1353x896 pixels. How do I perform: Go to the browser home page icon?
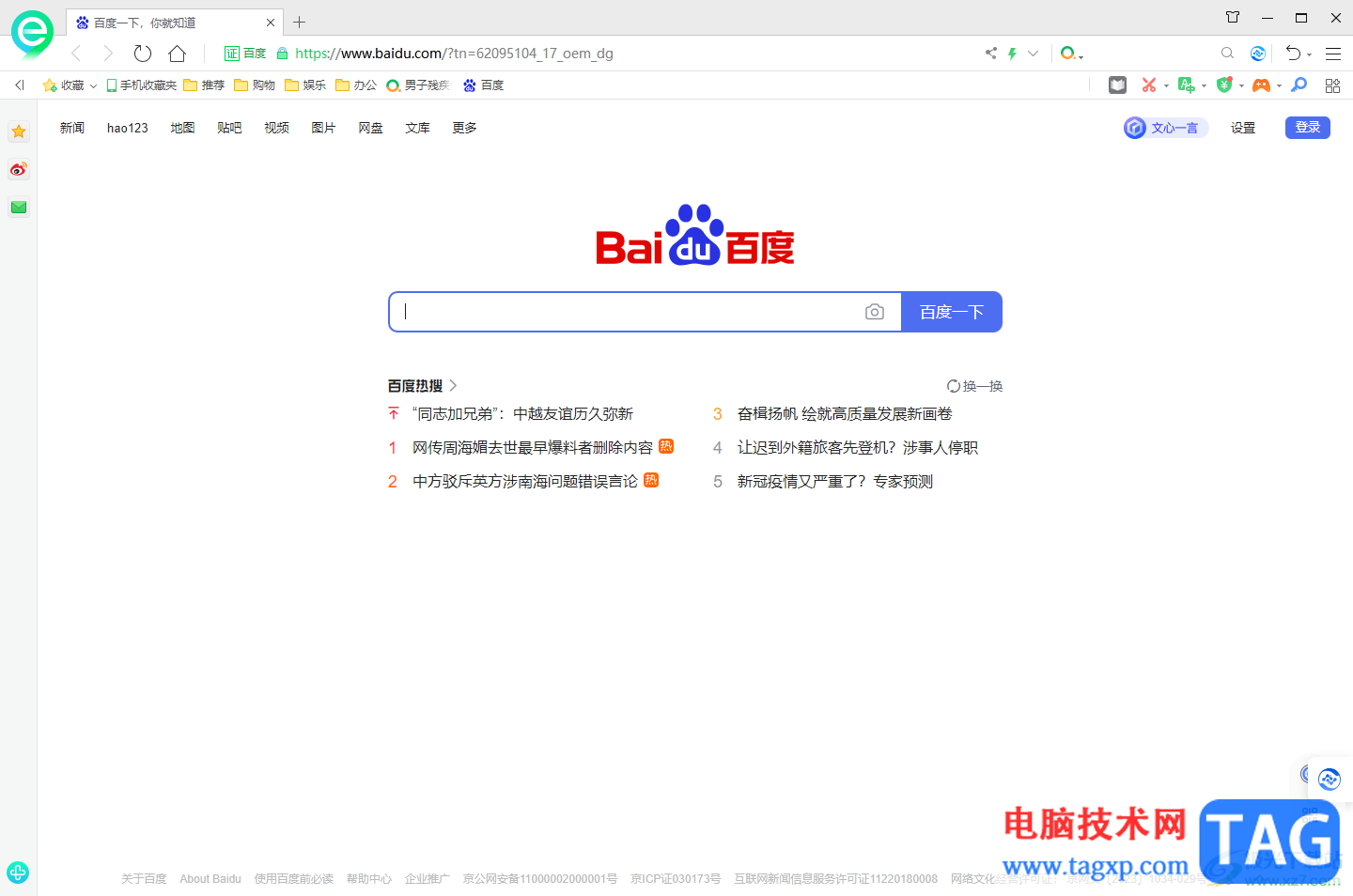(x=177, y=54)
